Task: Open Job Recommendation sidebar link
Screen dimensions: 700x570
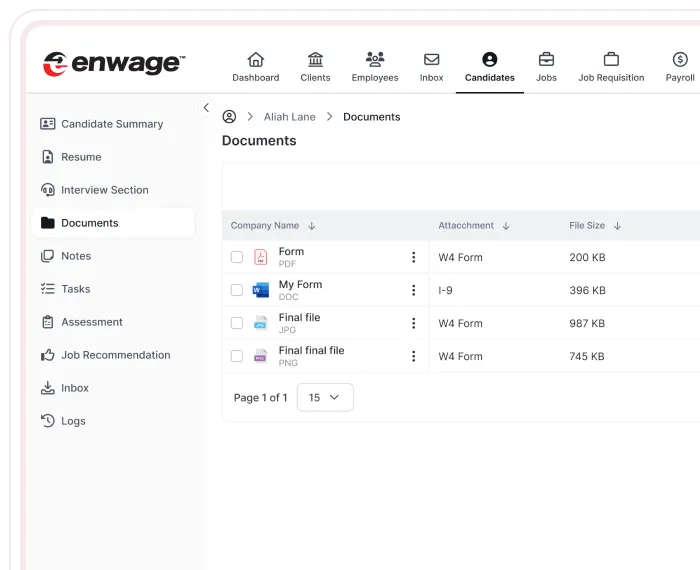Action: 115,355
